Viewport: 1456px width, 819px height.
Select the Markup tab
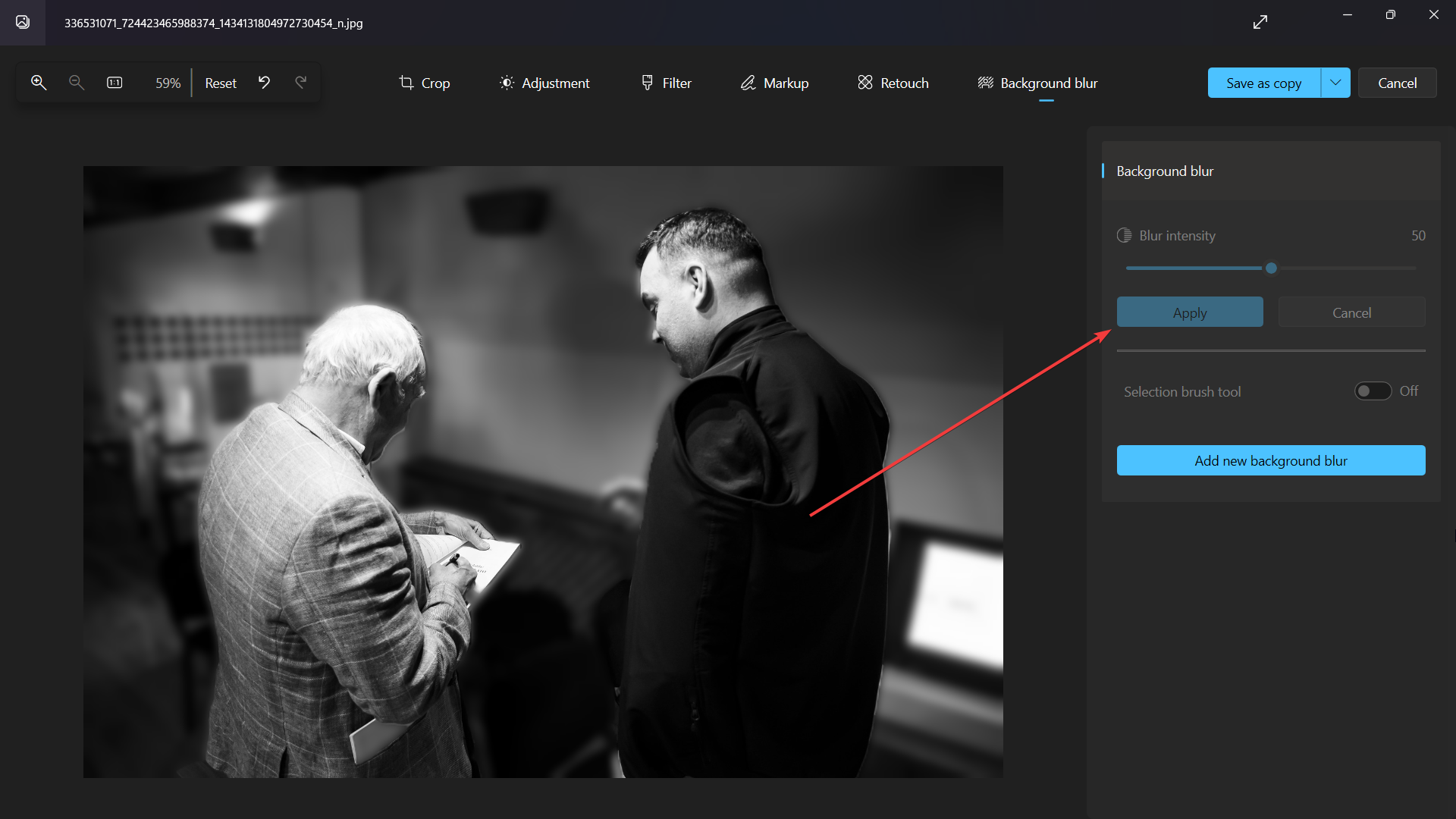point(774,83)
